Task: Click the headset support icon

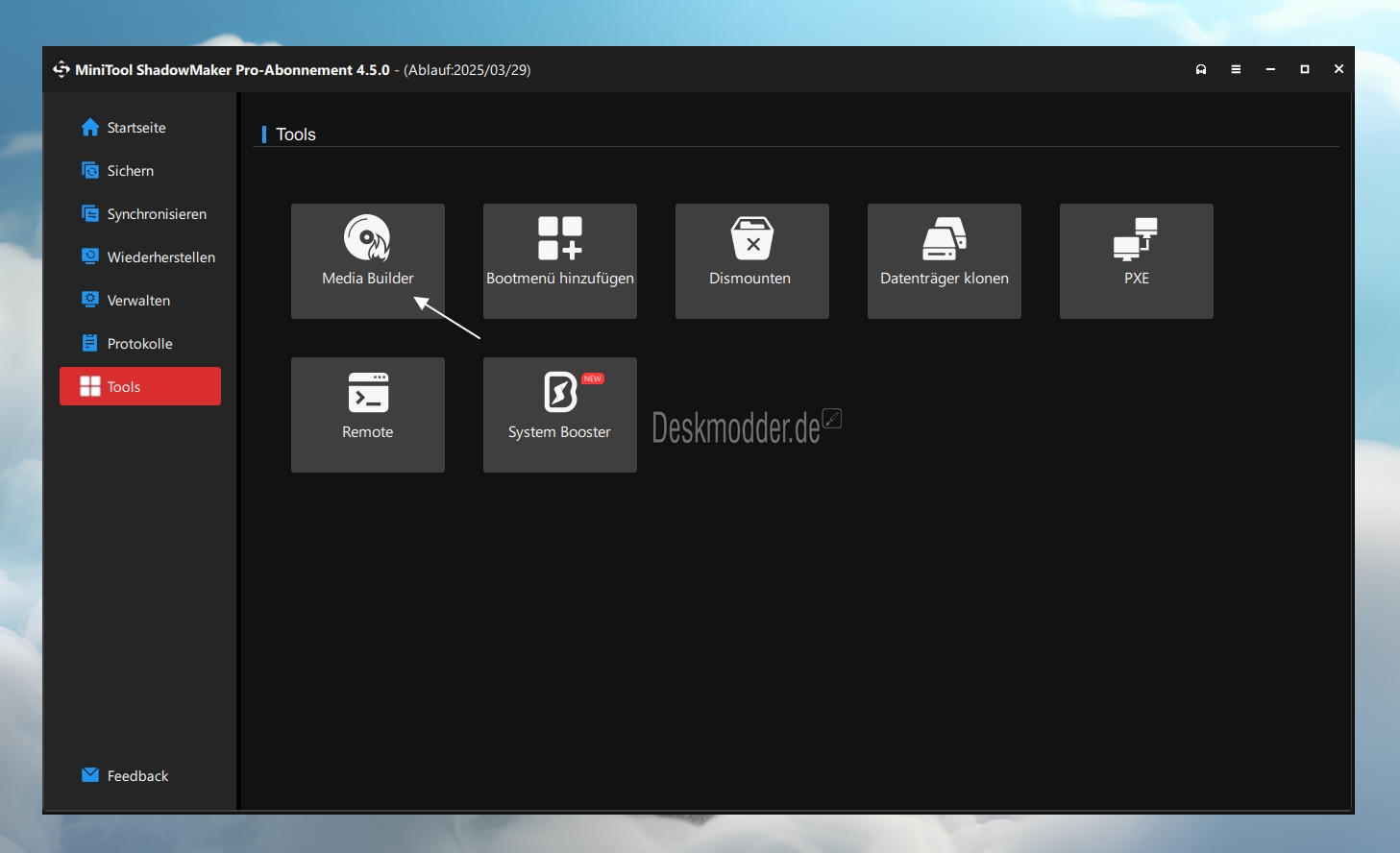Action: [x=1201, y=69]
